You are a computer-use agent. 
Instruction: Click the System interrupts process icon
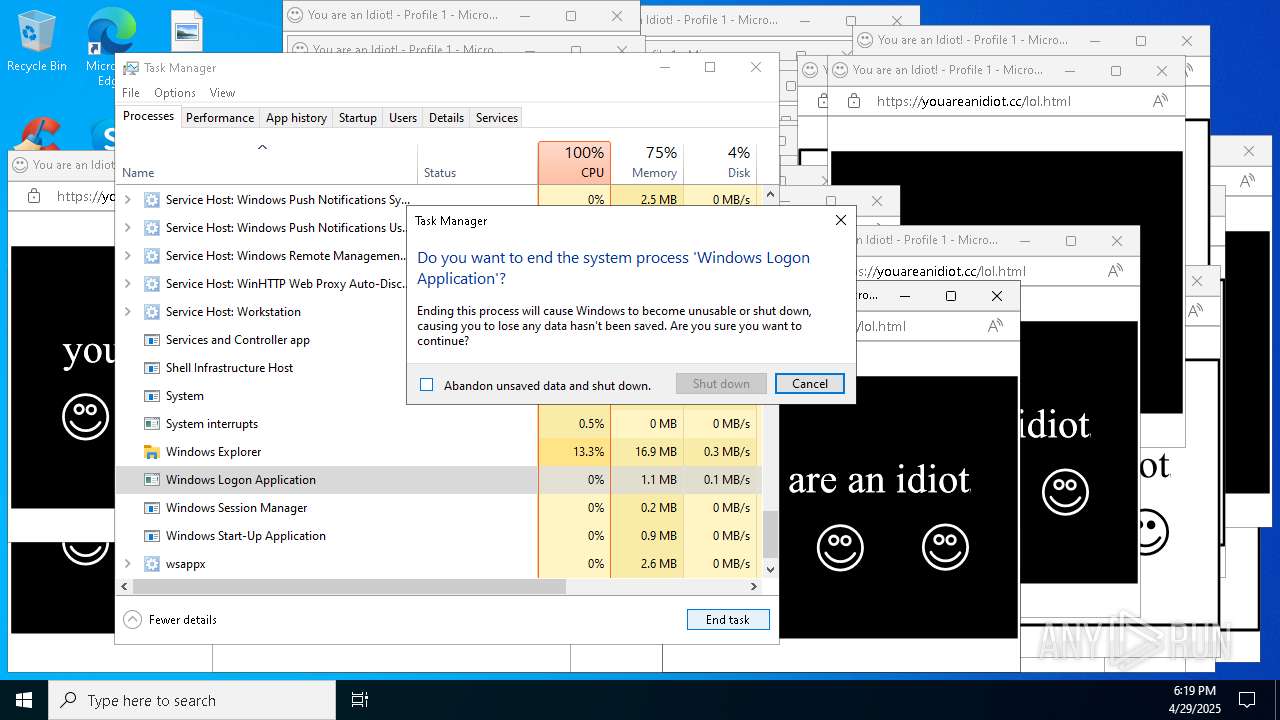click(152, 424)
